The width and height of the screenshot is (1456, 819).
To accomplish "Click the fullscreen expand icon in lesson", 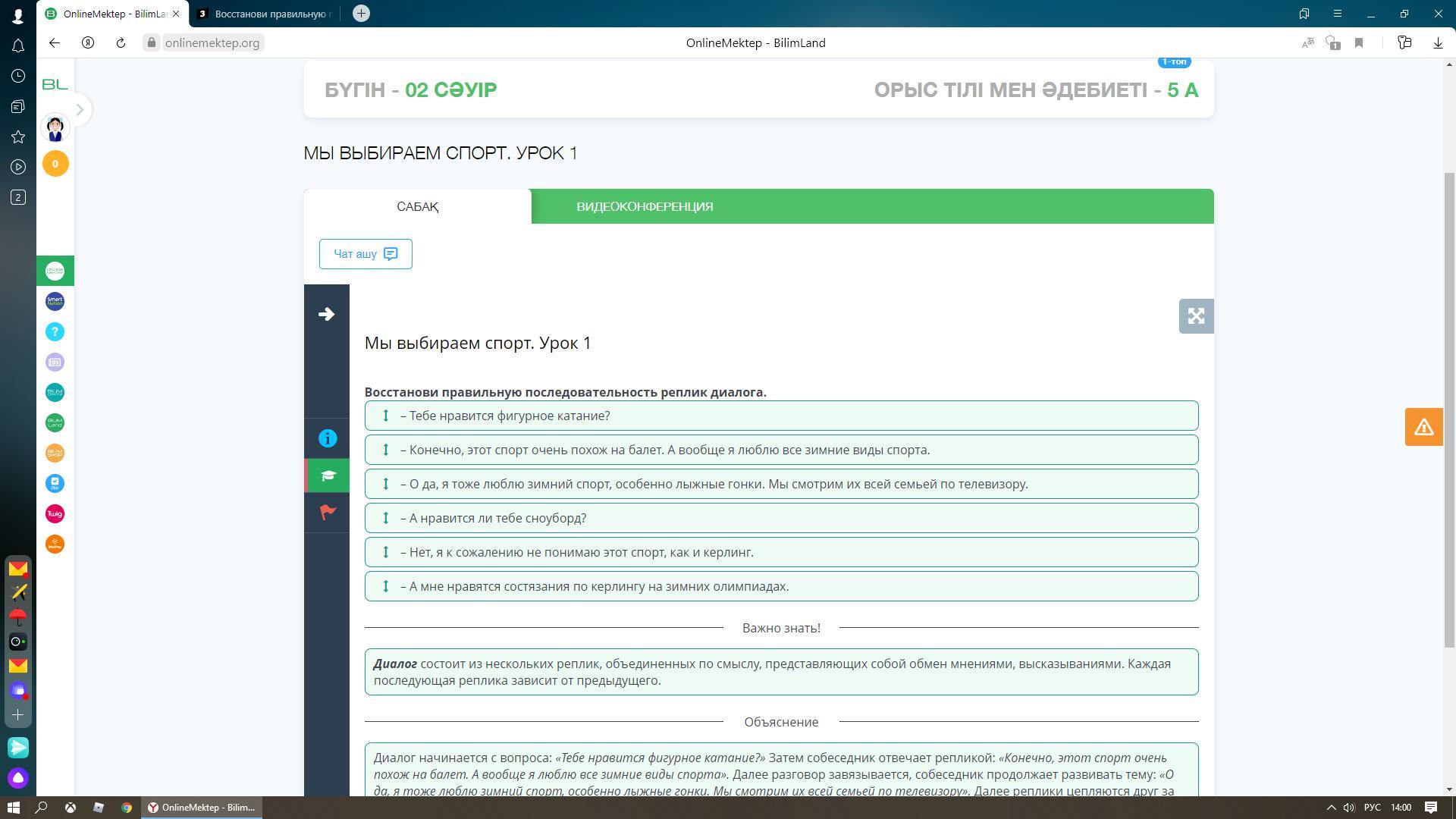I will point(1196,316).
